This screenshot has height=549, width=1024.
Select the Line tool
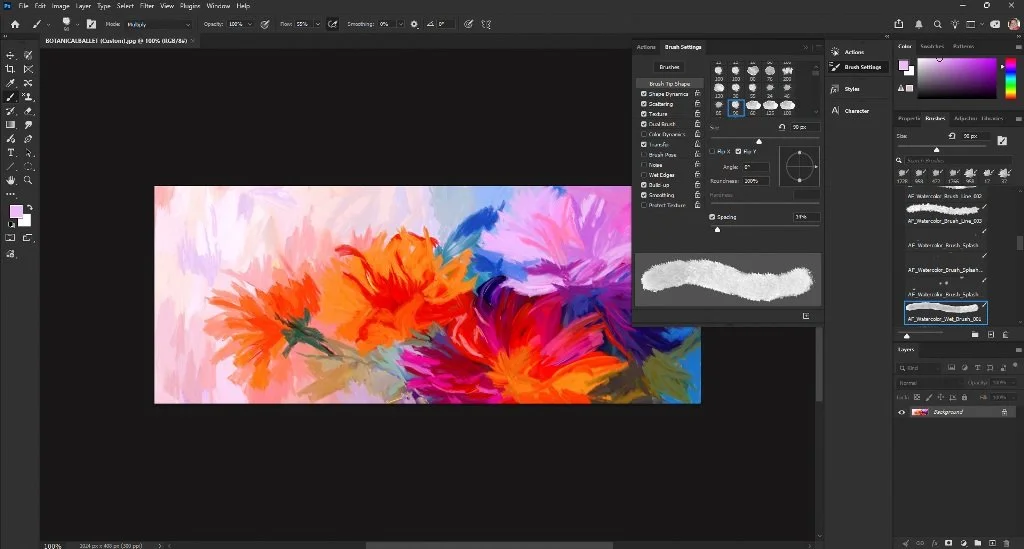point(10,166)
